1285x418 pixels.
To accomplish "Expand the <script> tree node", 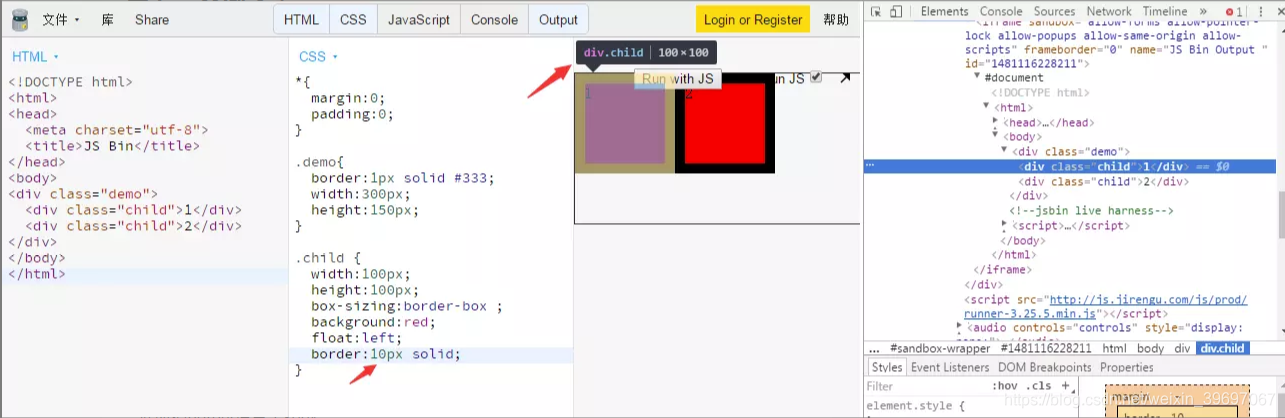I will tap(1004, 226).
